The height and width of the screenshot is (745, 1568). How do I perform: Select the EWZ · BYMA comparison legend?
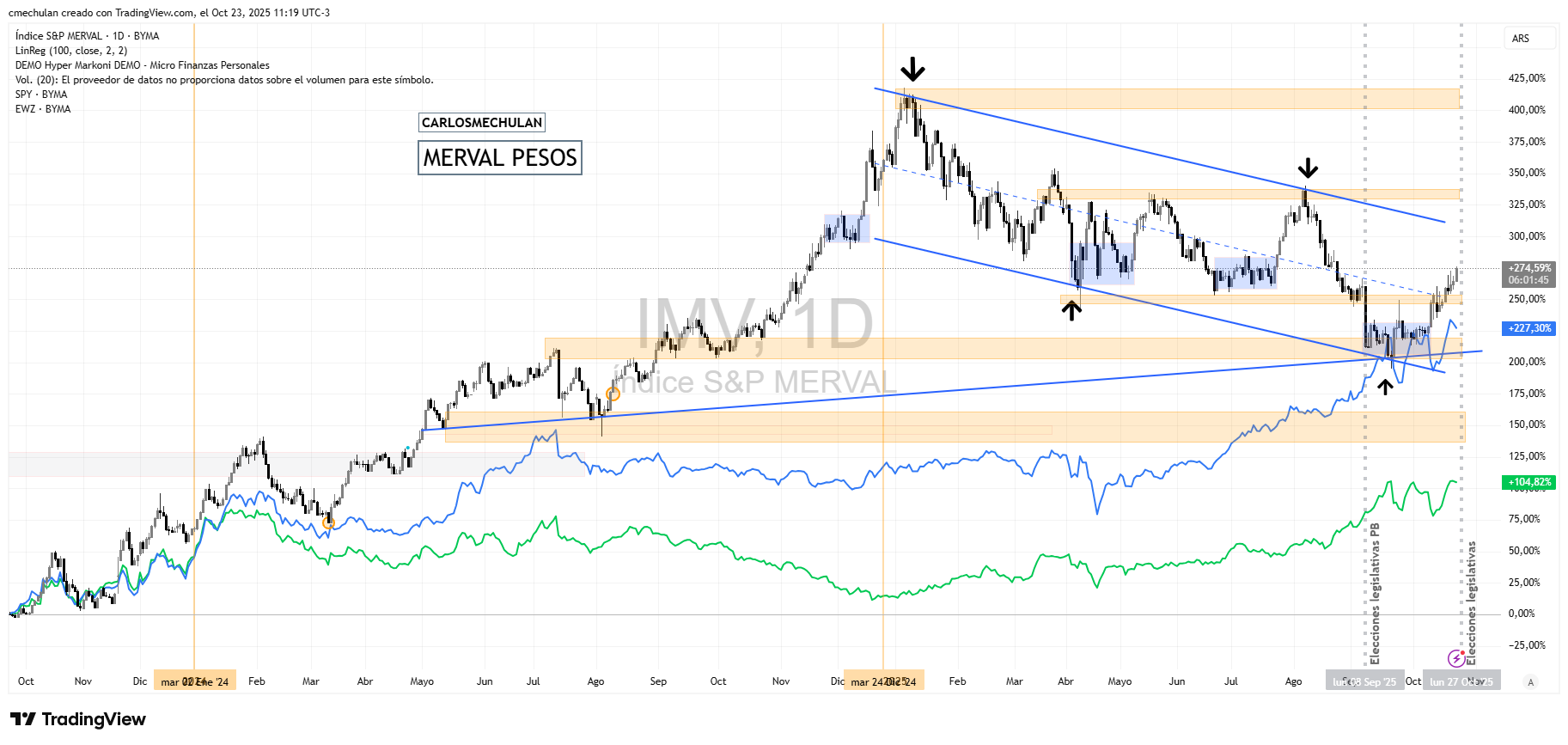[x=43, y=109]
